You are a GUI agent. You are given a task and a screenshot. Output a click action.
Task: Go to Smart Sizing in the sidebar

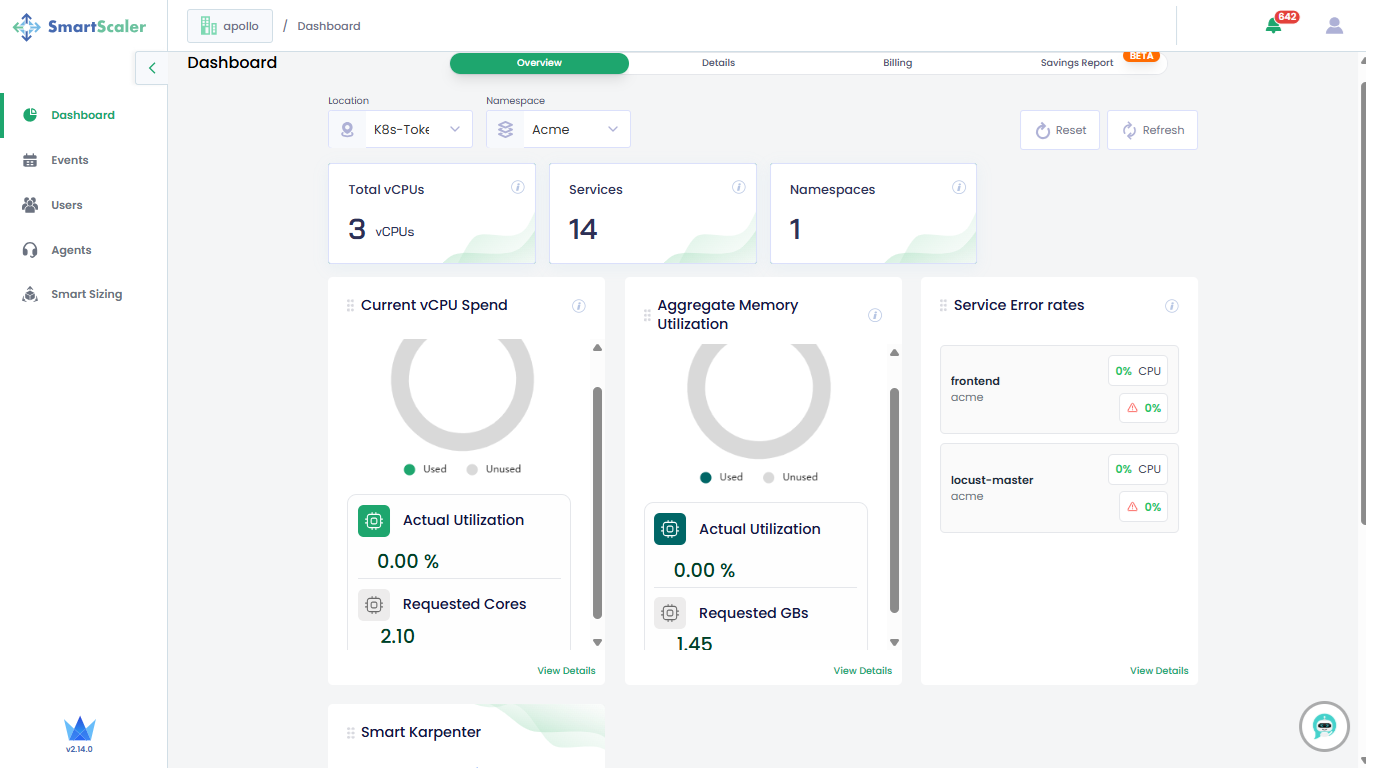pyautogui.click(x=87, y=294)
